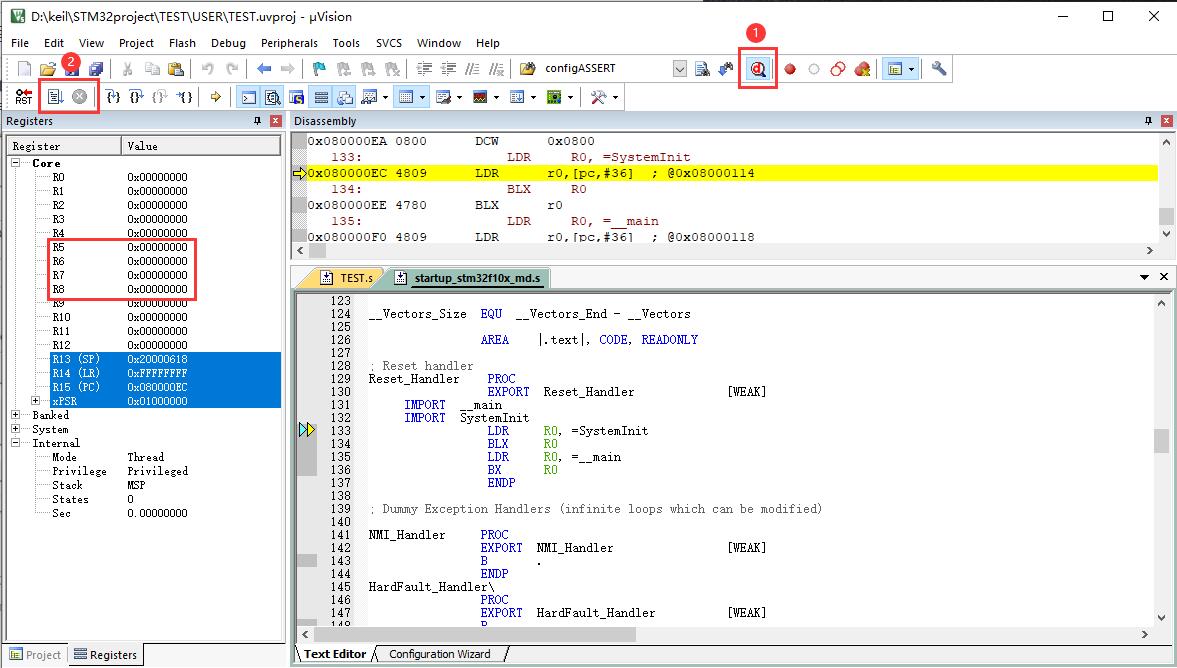Image resolution: width=1177 pixels, height=668 pixels.
Task: Pin the Disassembly panel
Action: [x=1148, y=121]
